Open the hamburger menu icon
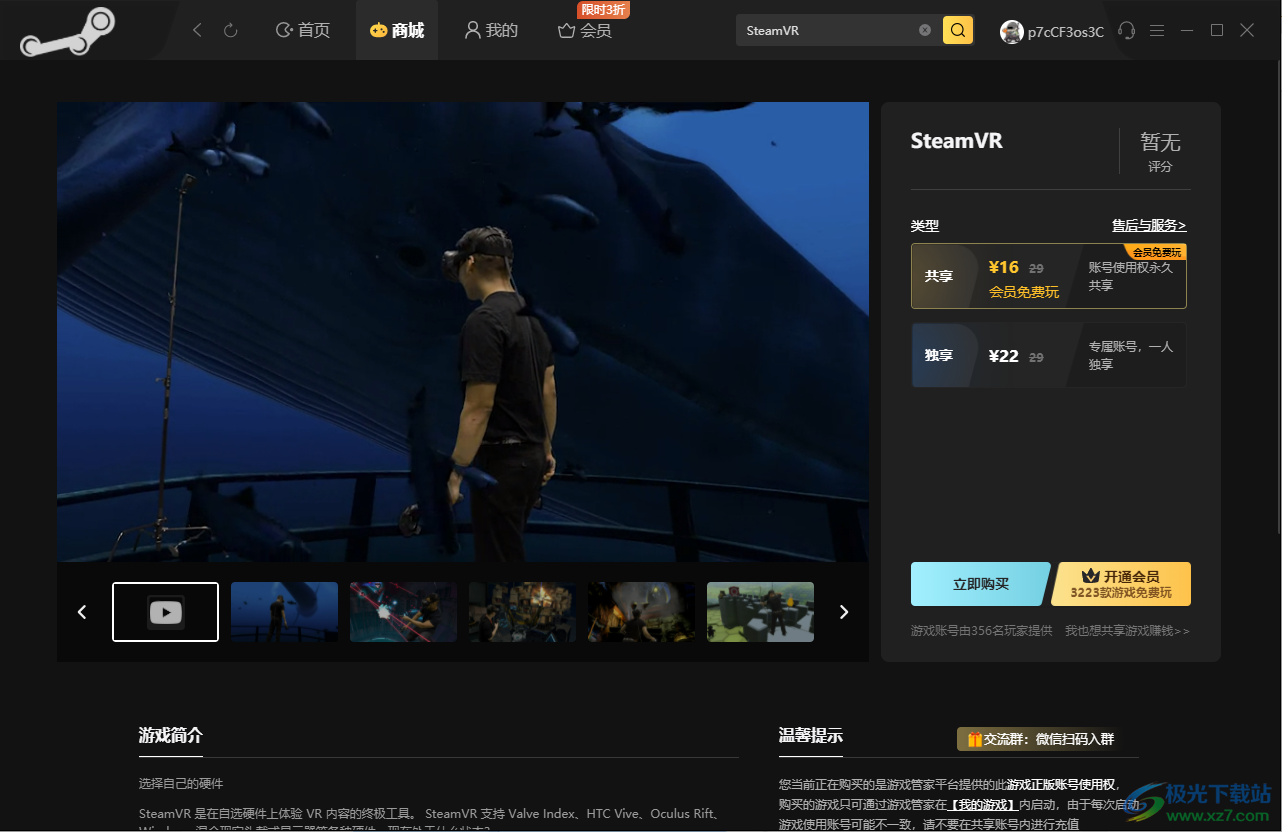 tap(1157, 31)
